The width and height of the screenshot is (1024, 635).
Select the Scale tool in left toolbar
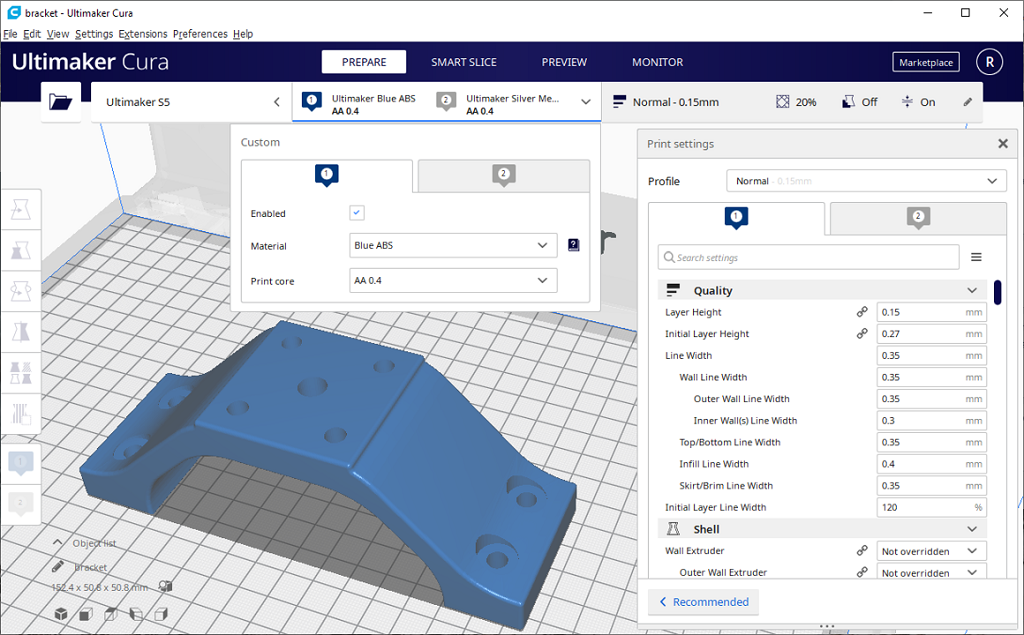pos(20,250)
